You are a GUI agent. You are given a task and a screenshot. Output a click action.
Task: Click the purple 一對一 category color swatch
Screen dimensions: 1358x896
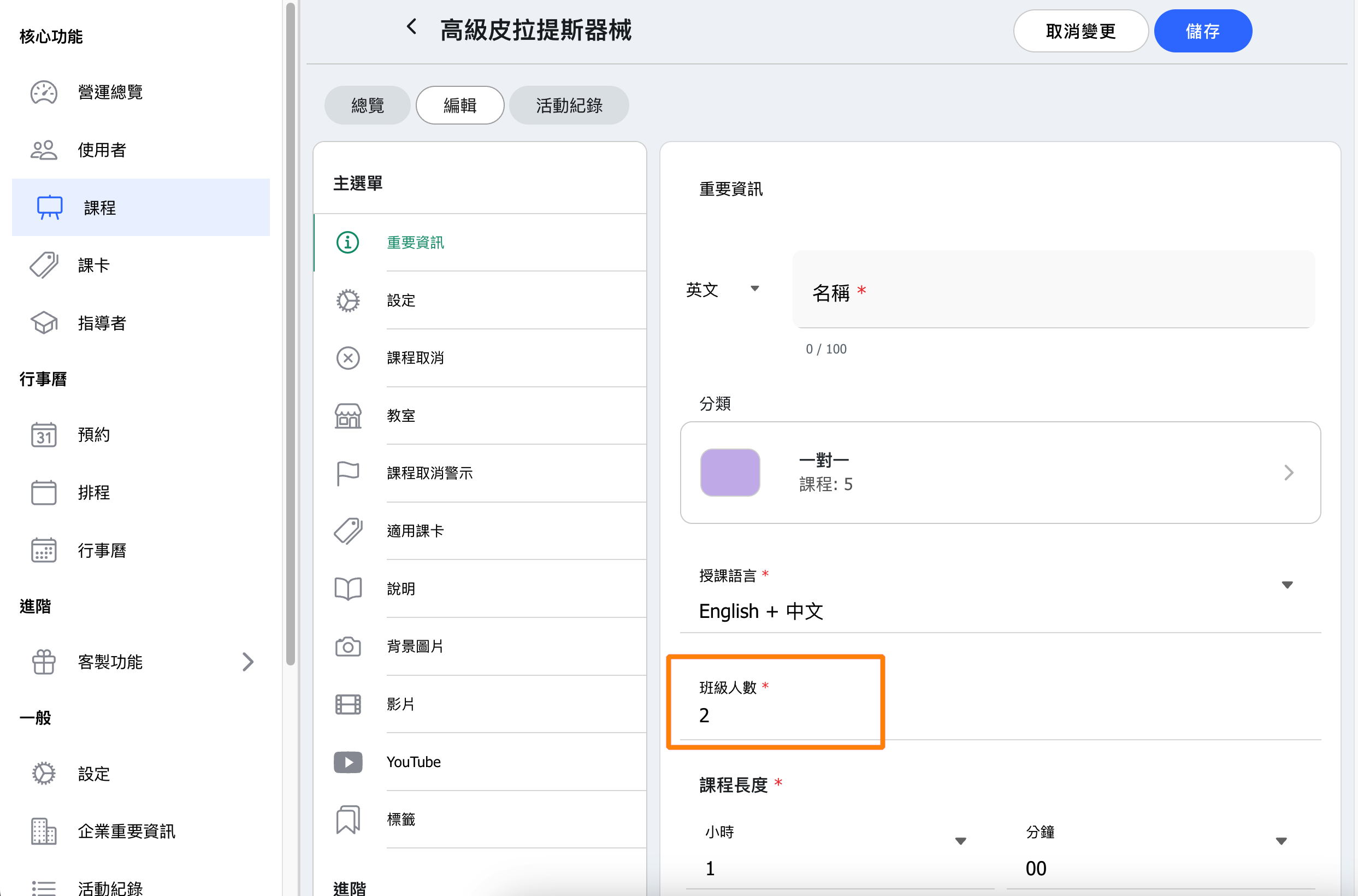730,473
